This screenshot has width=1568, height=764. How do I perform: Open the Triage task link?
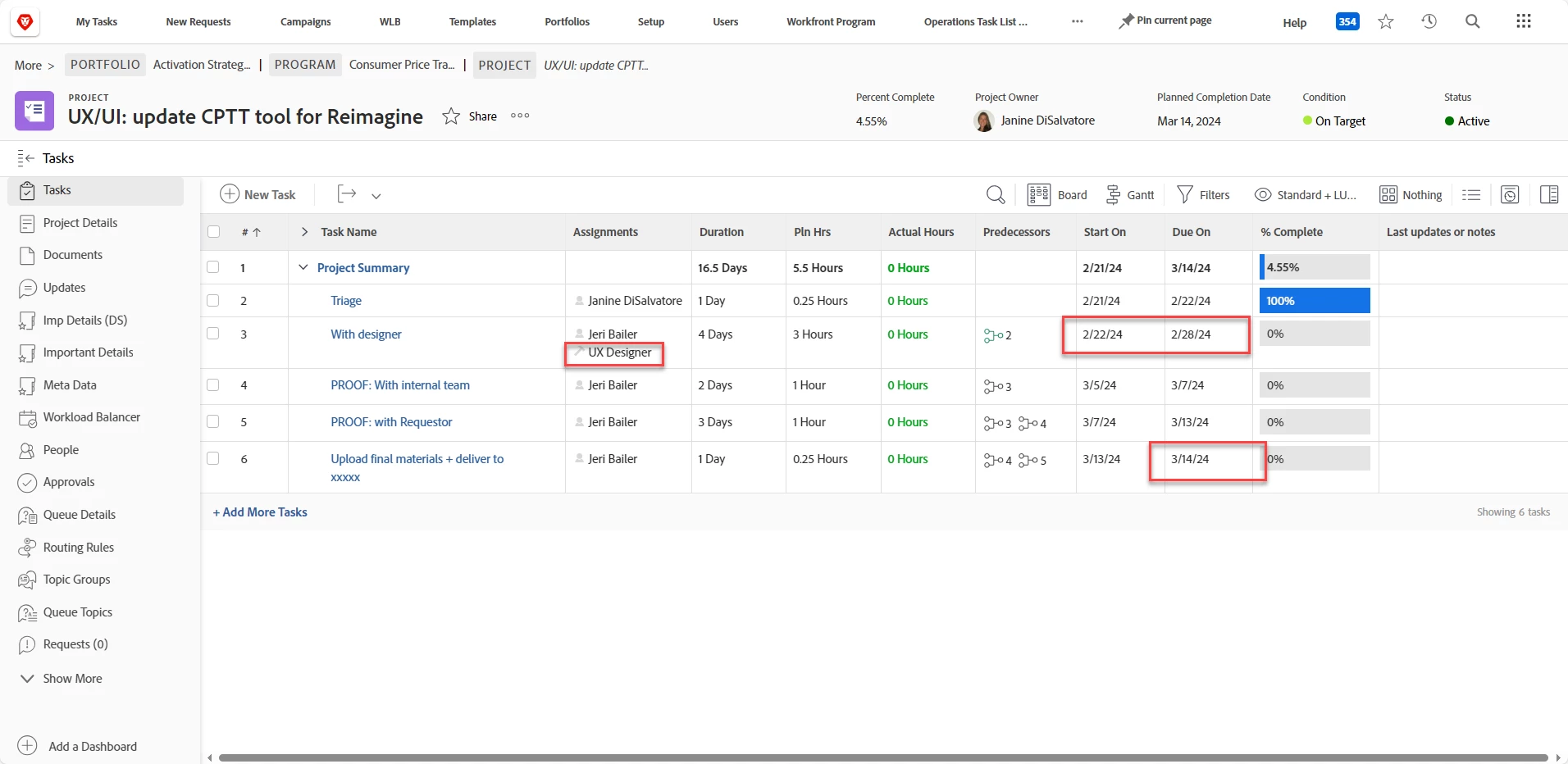(x=346, y=301)
